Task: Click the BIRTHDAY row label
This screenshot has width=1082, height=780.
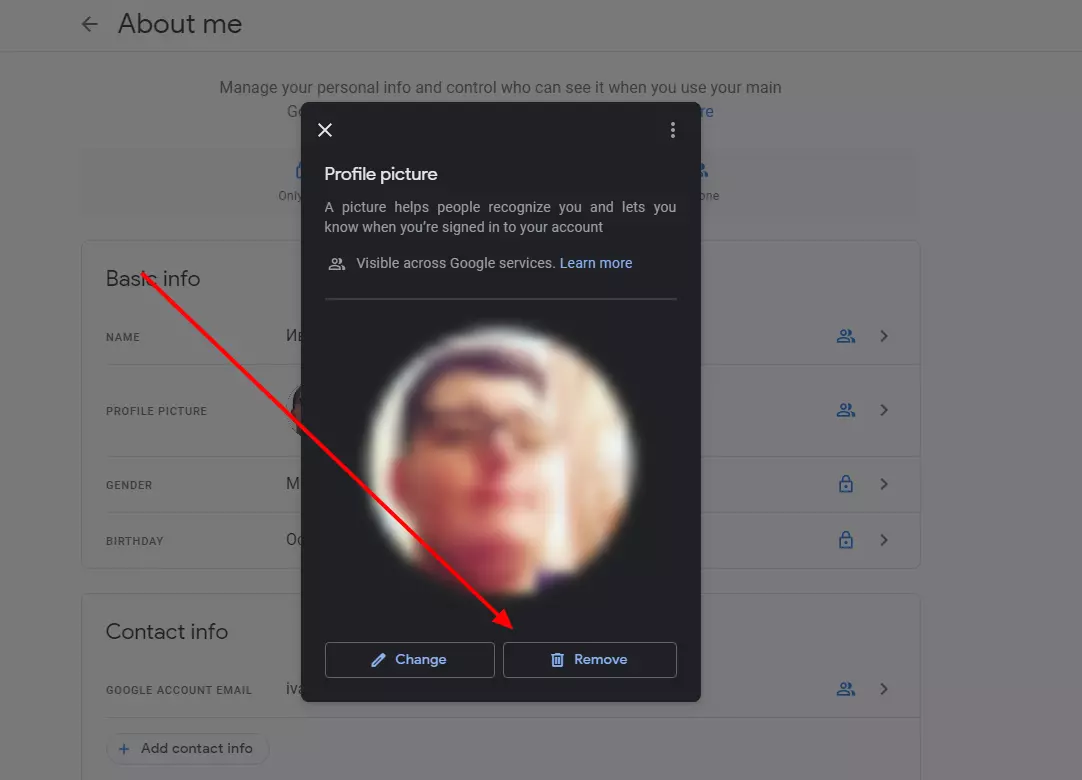Action: (135, 541)
